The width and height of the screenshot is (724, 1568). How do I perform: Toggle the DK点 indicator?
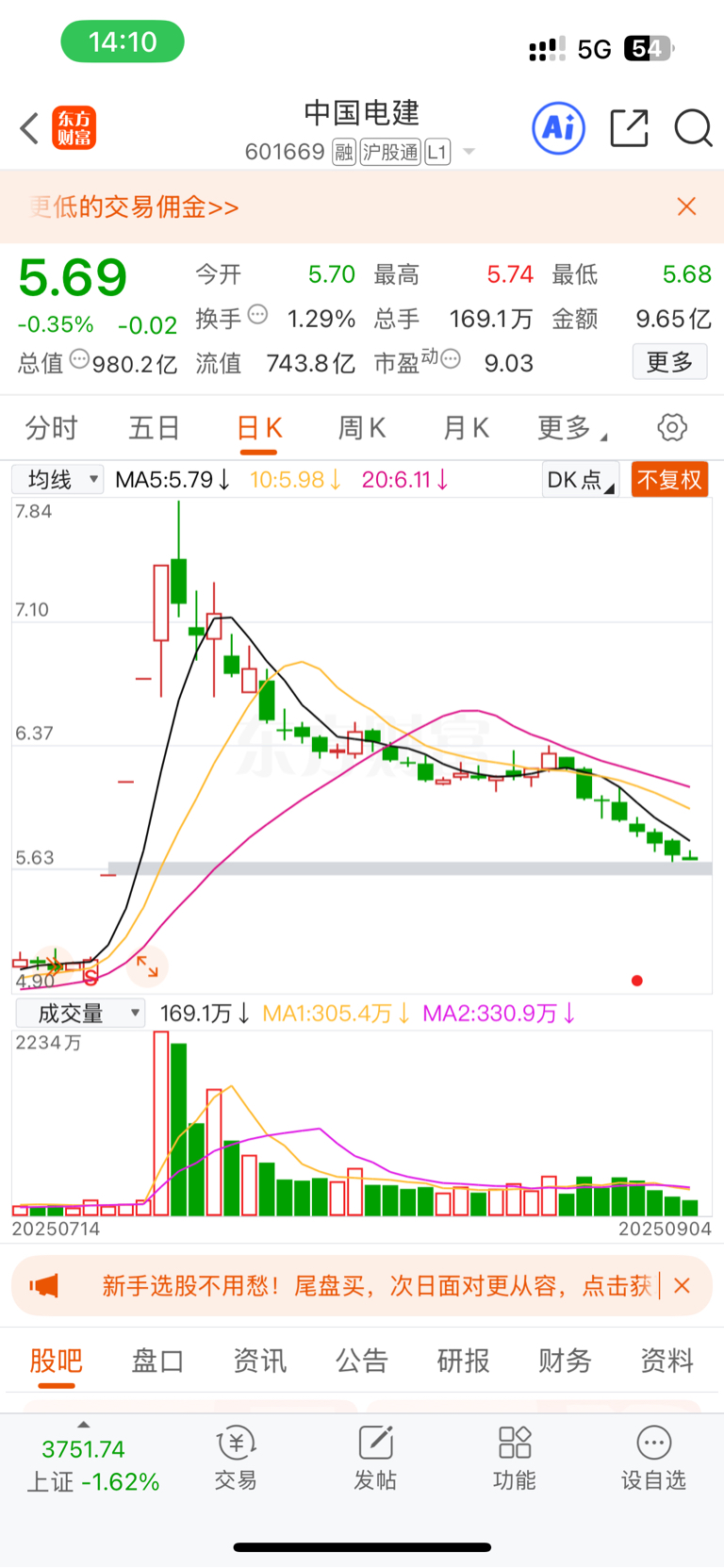tap(580, 480)
